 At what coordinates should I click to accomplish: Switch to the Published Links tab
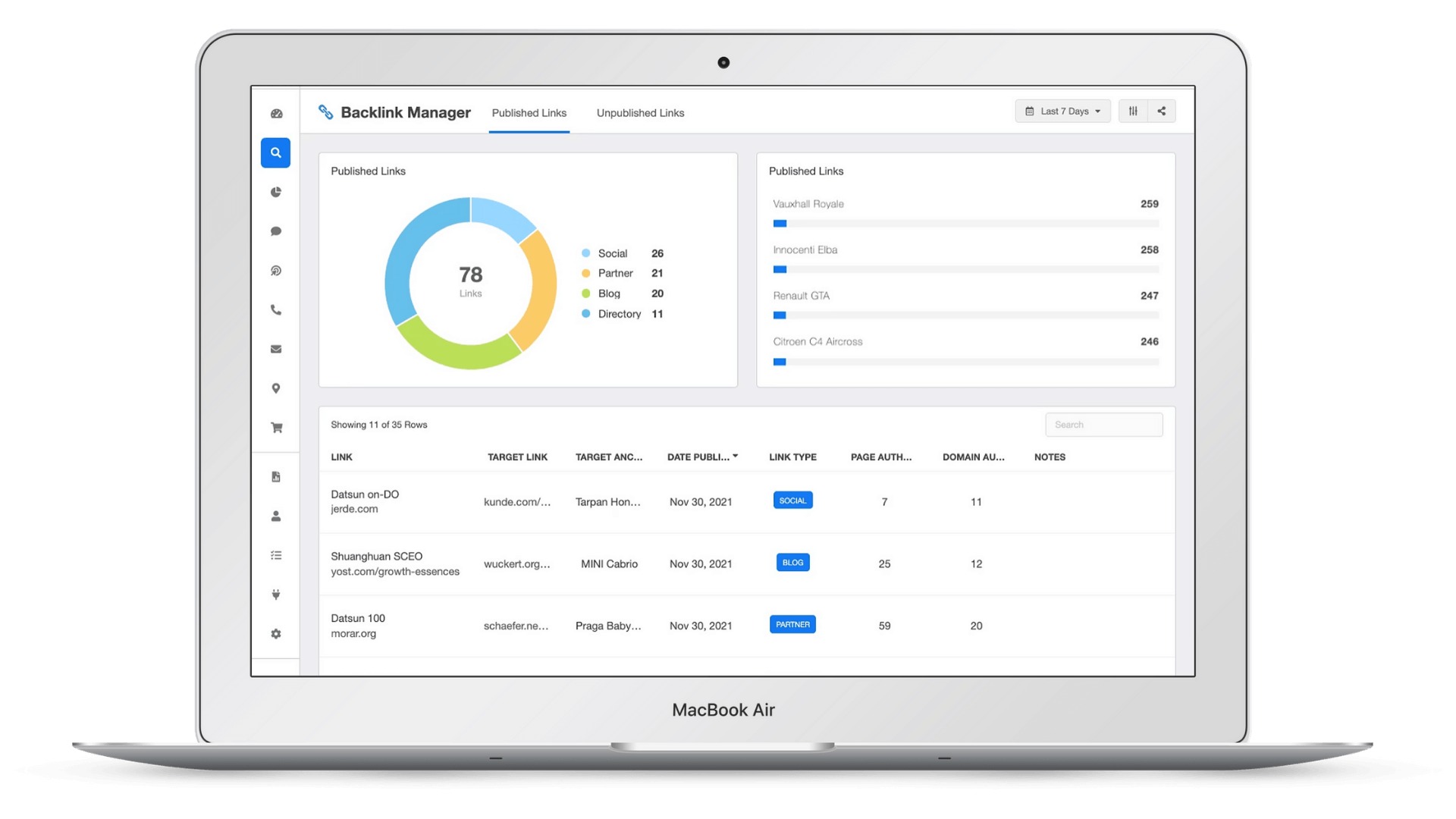pos(529,113)
